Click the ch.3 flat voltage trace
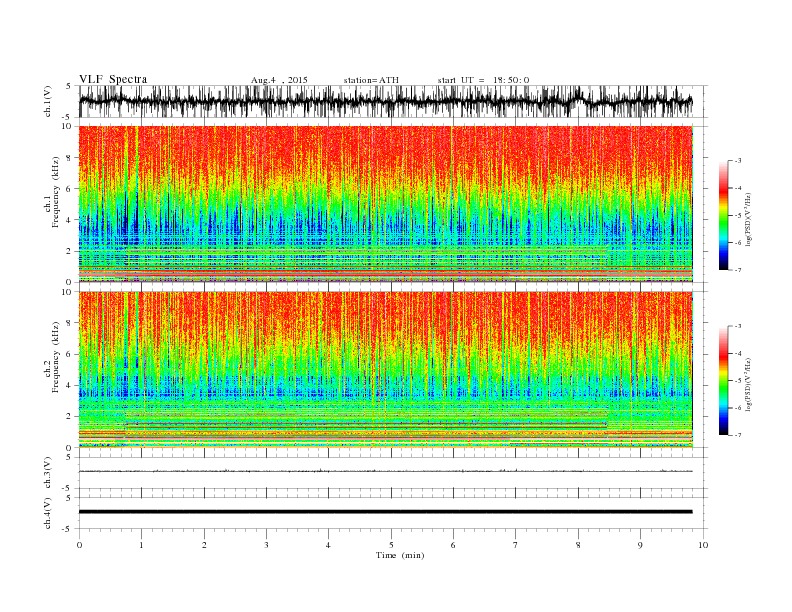 tap(385, 471)
